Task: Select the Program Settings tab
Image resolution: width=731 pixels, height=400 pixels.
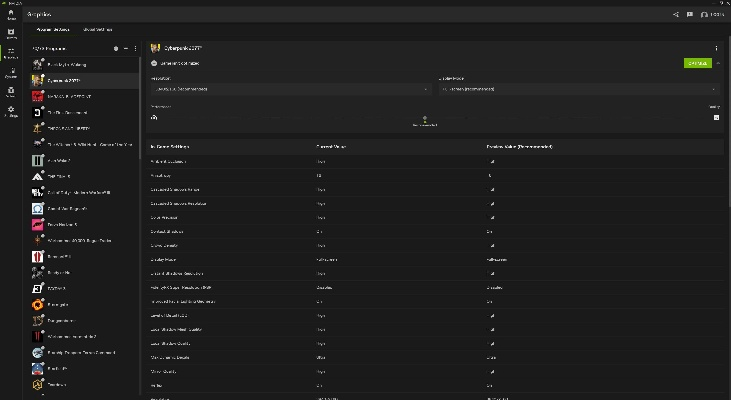Action: pos(52,29)
